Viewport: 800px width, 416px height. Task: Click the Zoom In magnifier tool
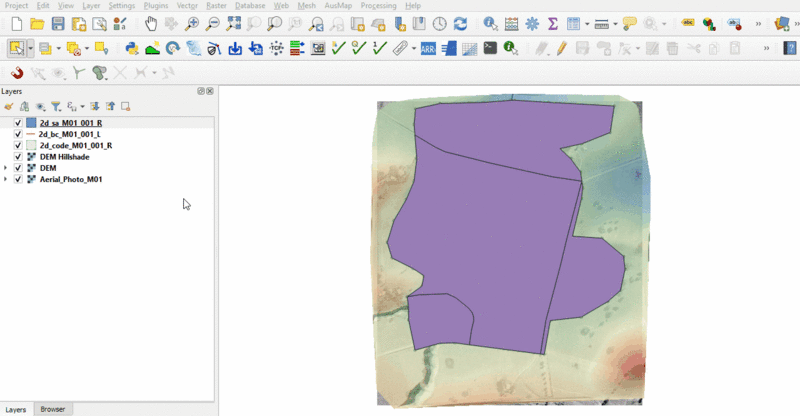[x=193, y=23]
